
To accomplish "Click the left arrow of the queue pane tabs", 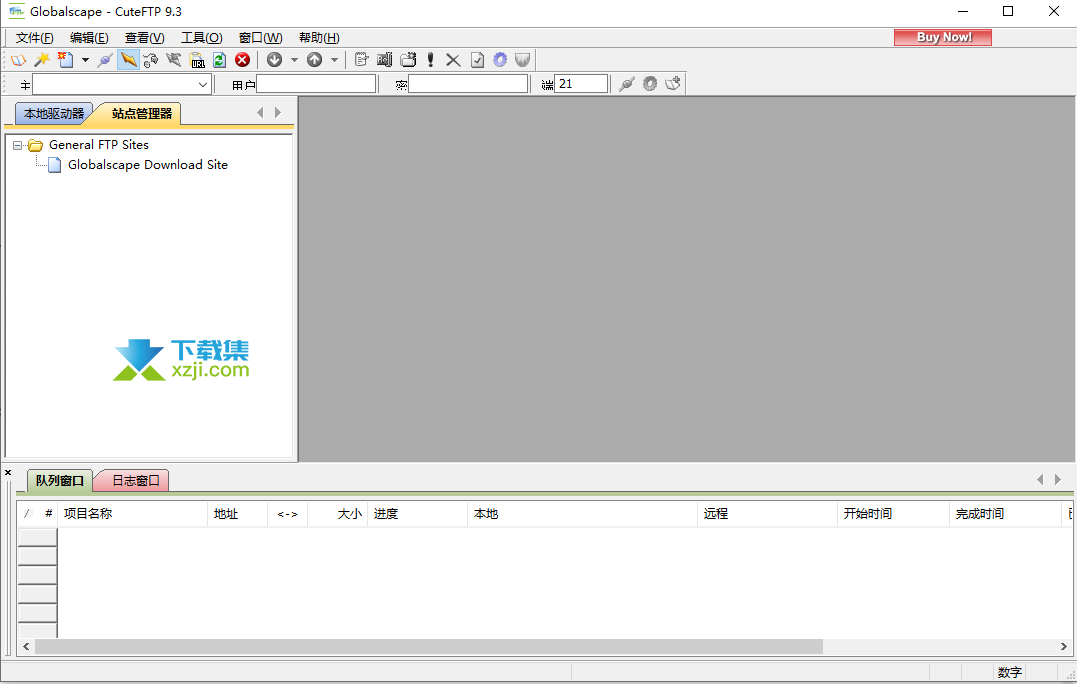I will click(x=1040, y=479).
